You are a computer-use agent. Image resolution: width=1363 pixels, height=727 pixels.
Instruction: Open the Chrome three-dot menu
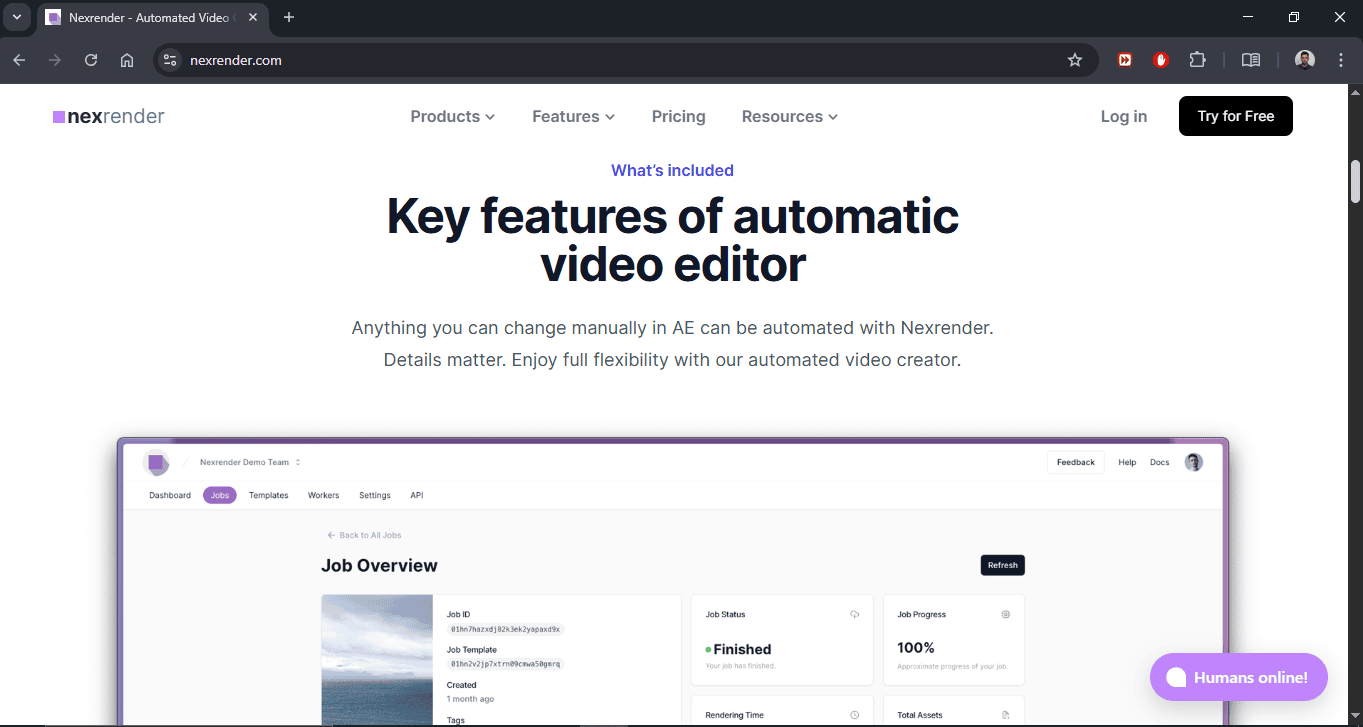point(1341,60)
